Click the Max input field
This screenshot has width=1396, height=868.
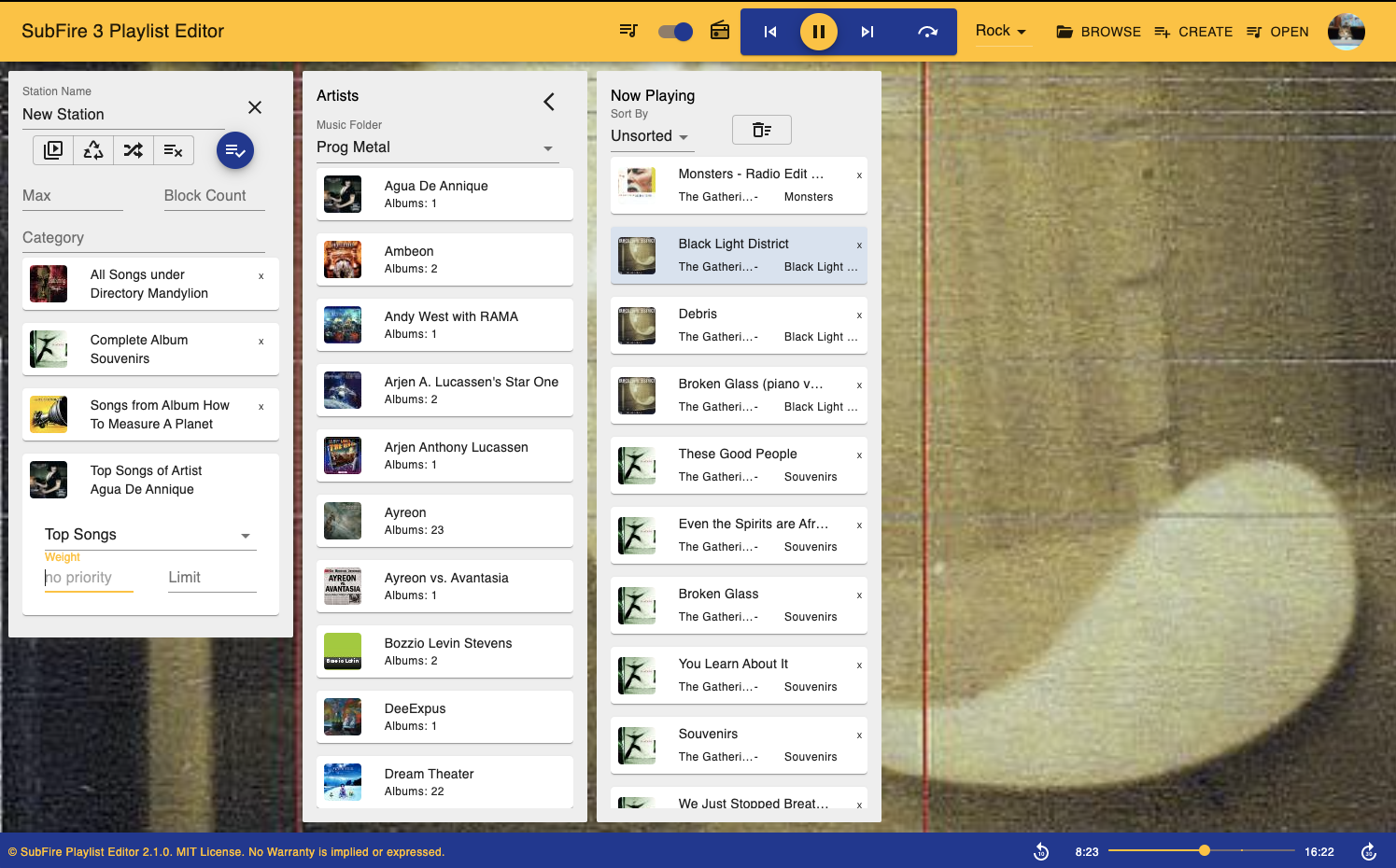pos(73,196)
